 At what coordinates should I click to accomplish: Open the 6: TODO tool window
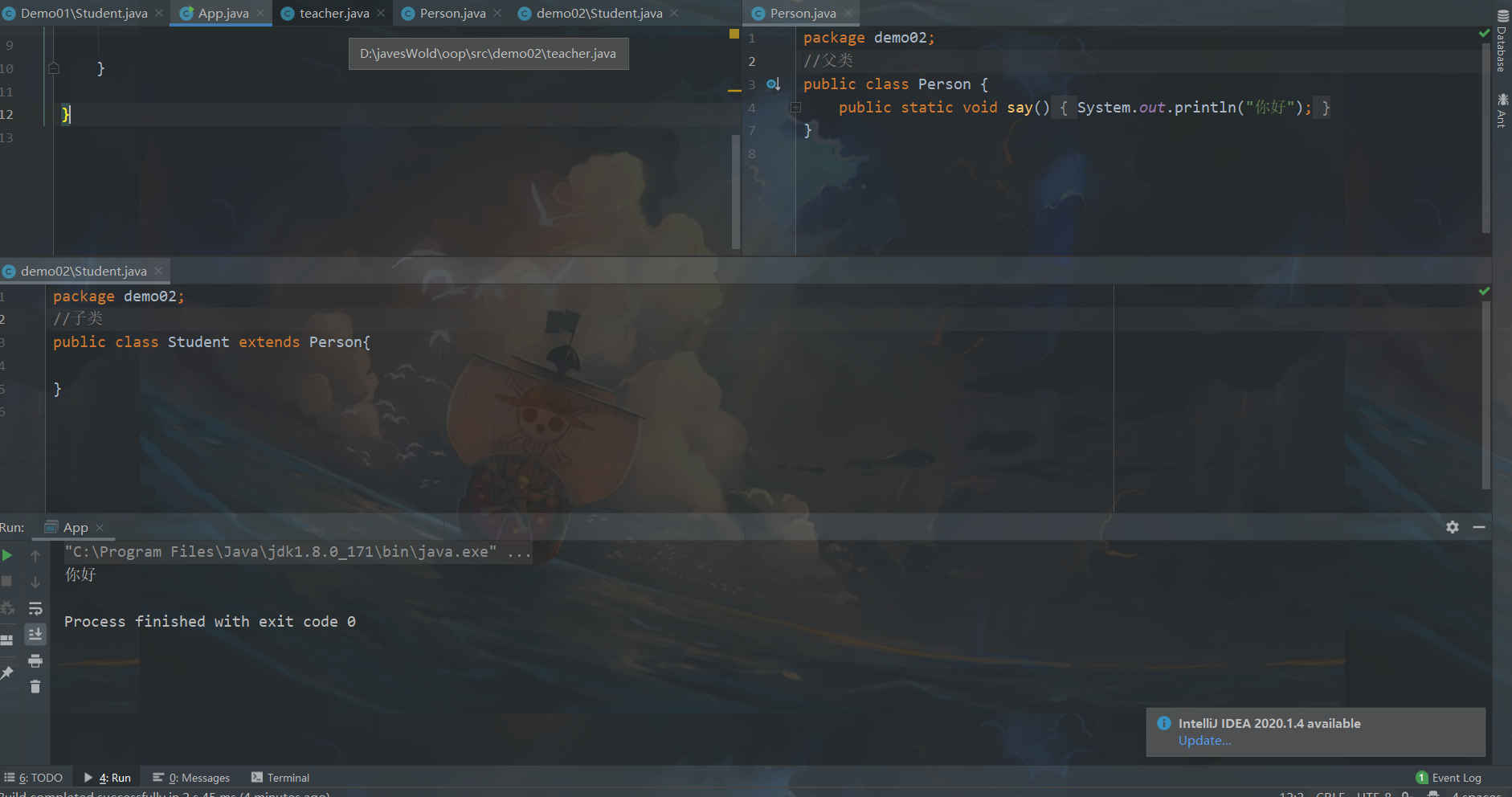(x=34, y=778)
